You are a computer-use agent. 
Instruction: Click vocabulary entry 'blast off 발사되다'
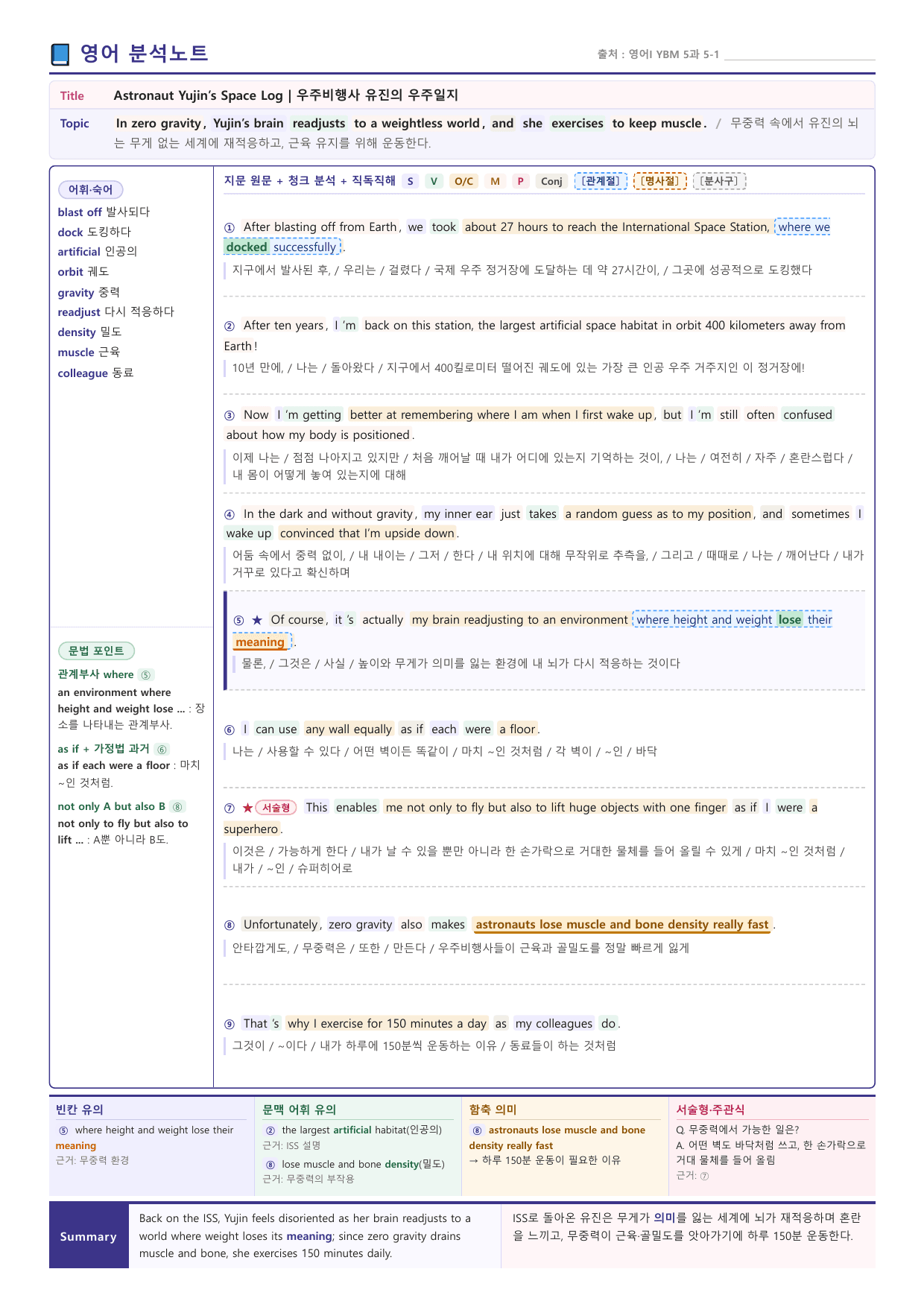point(104,212)
